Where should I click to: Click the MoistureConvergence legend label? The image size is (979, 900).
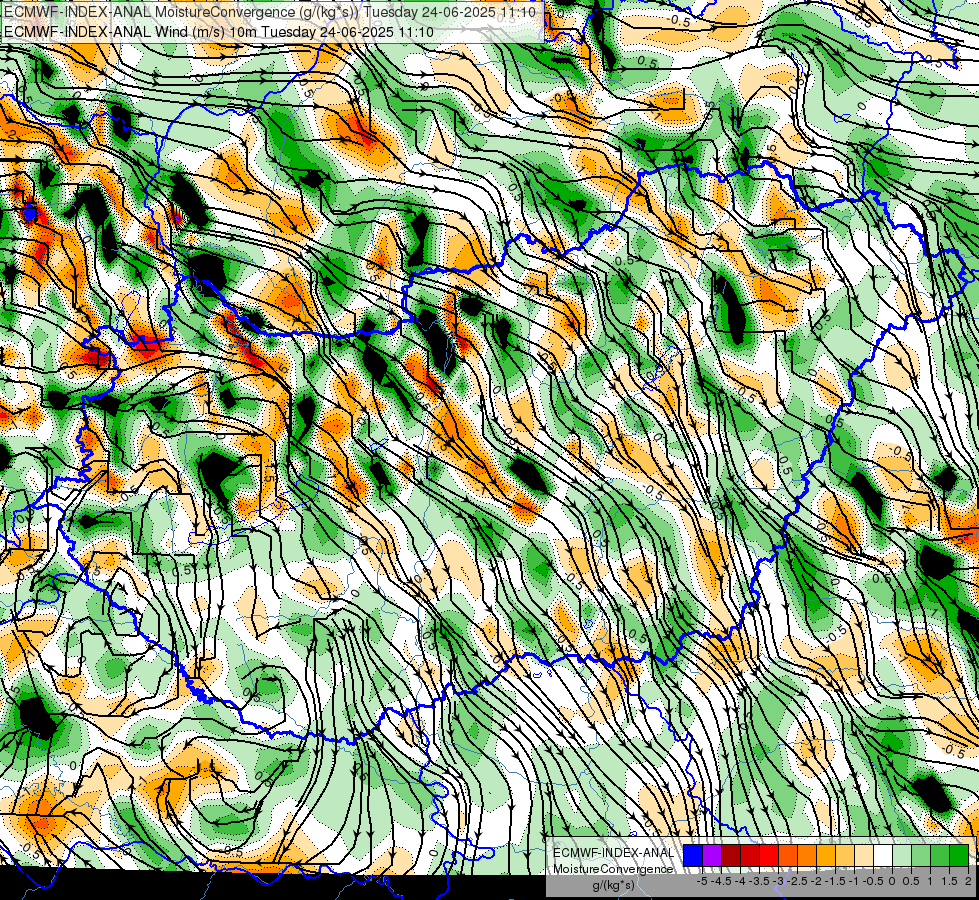(x=613, y=869)
